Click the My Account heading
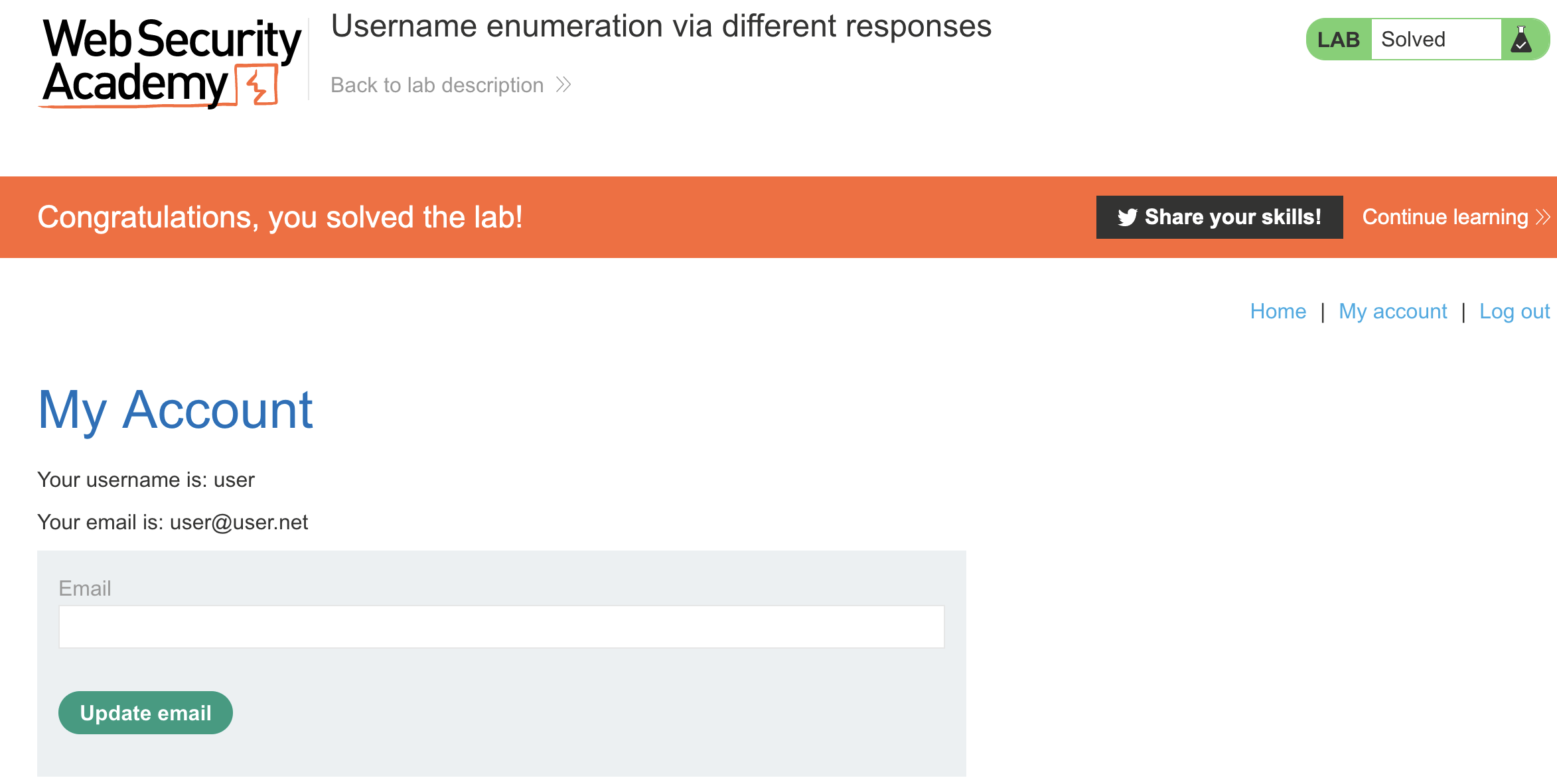Image resolution: width=1557 pixels, height=784 pixels. [x=175, y=410]
